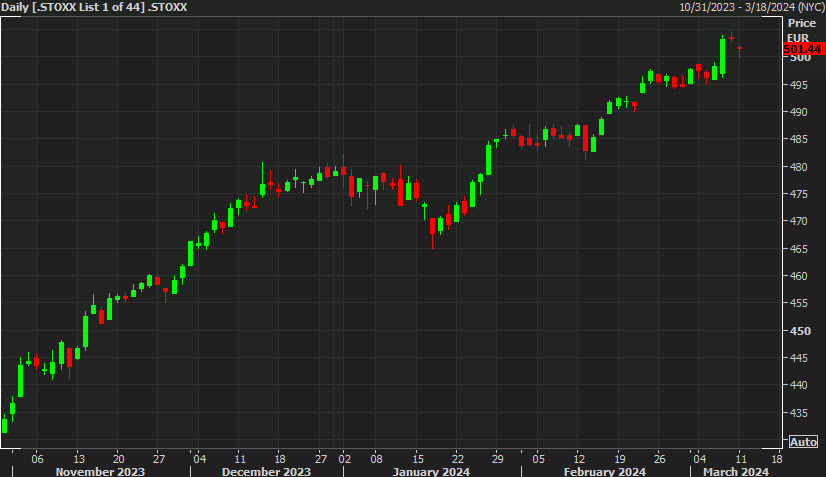
Task: Click the date range 10/31/2023 - 3/18/2024 (NYC)
Action: pyautogui.click(x=752, y=7)
